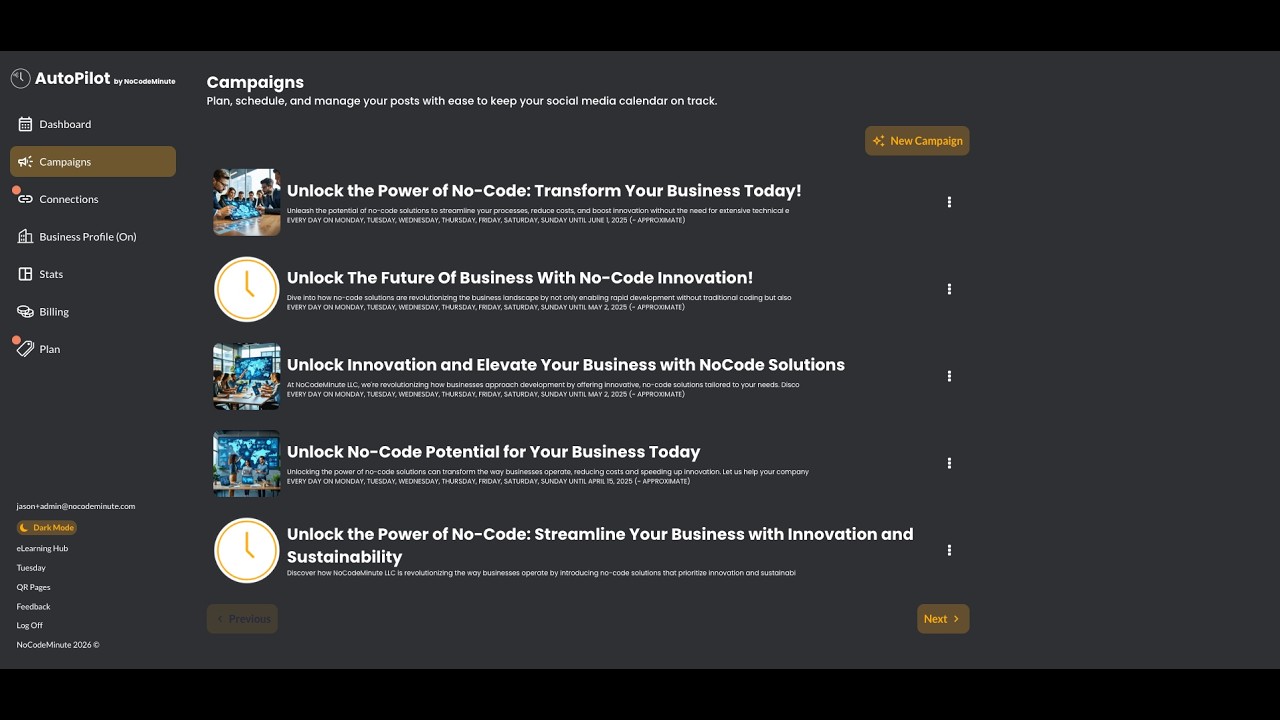Go to Next page of campaigns

[943, 619]
